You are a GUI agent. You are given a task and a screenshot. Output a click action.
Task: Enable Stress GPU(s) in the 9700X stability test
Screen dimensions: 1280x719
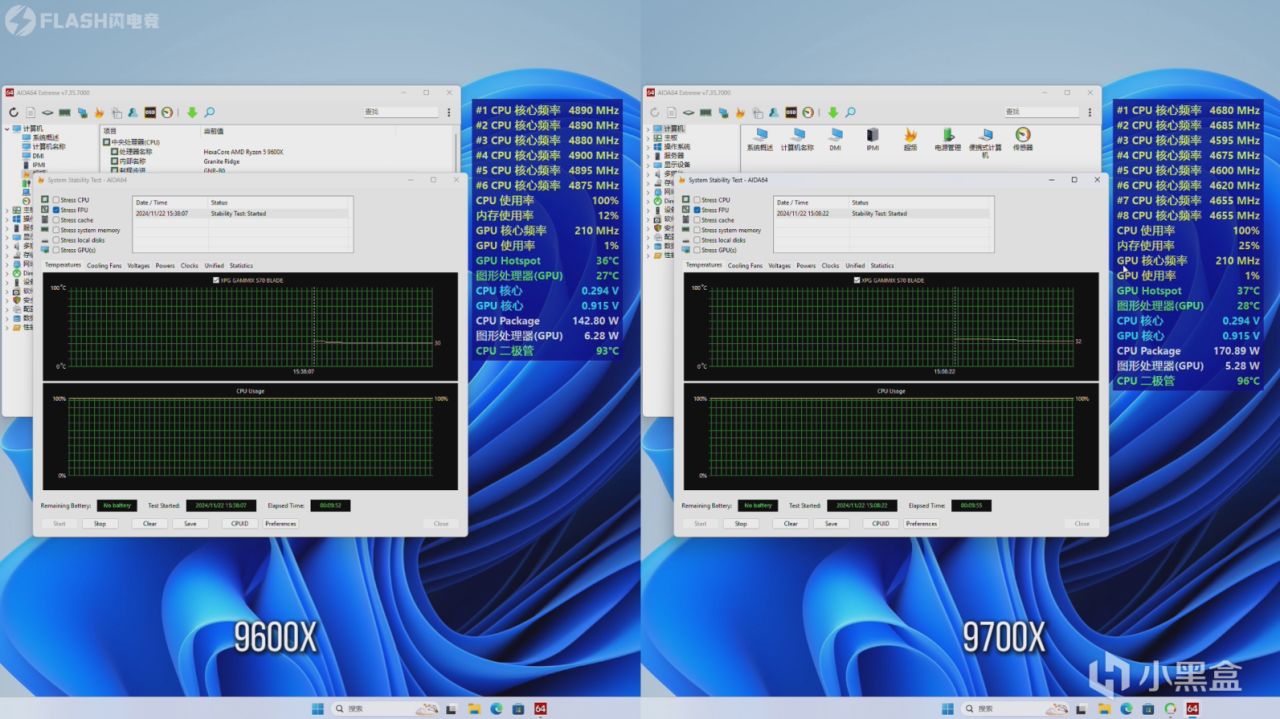click(698, 250)
